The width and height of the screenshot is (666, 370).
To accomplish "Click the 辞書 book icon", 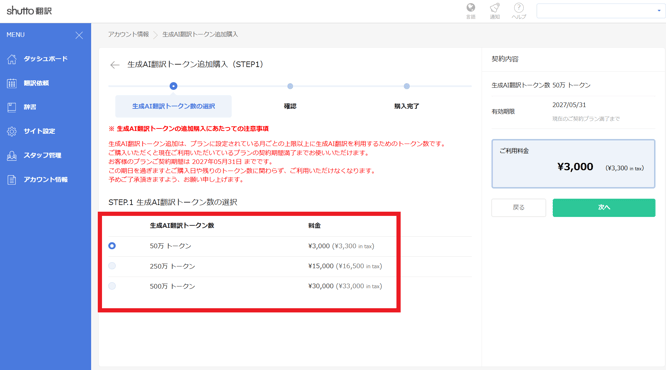I will [12, 107].
